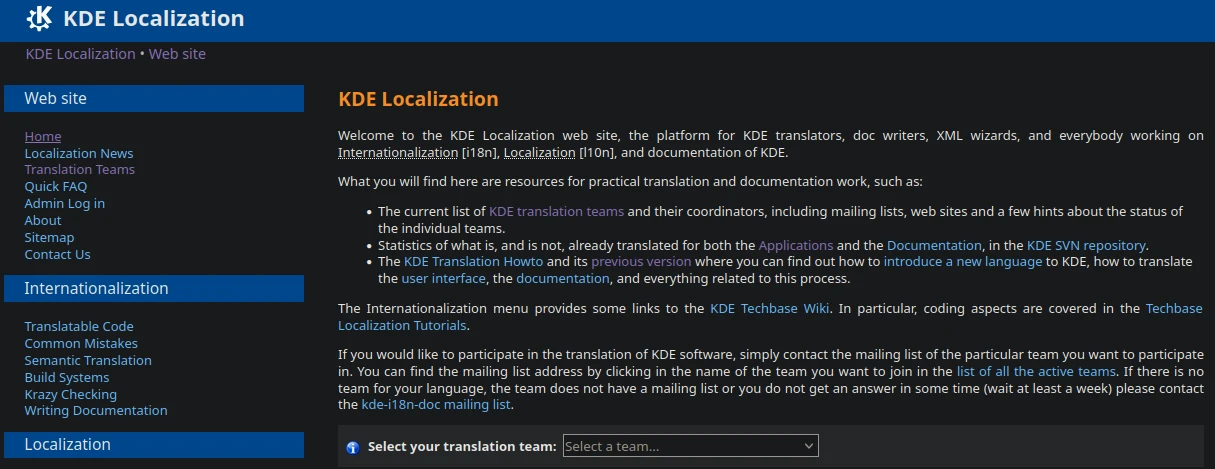1215x469 pixels.
Task: Open the Contact Us sidebar link
Action: (x=58, y=254)
